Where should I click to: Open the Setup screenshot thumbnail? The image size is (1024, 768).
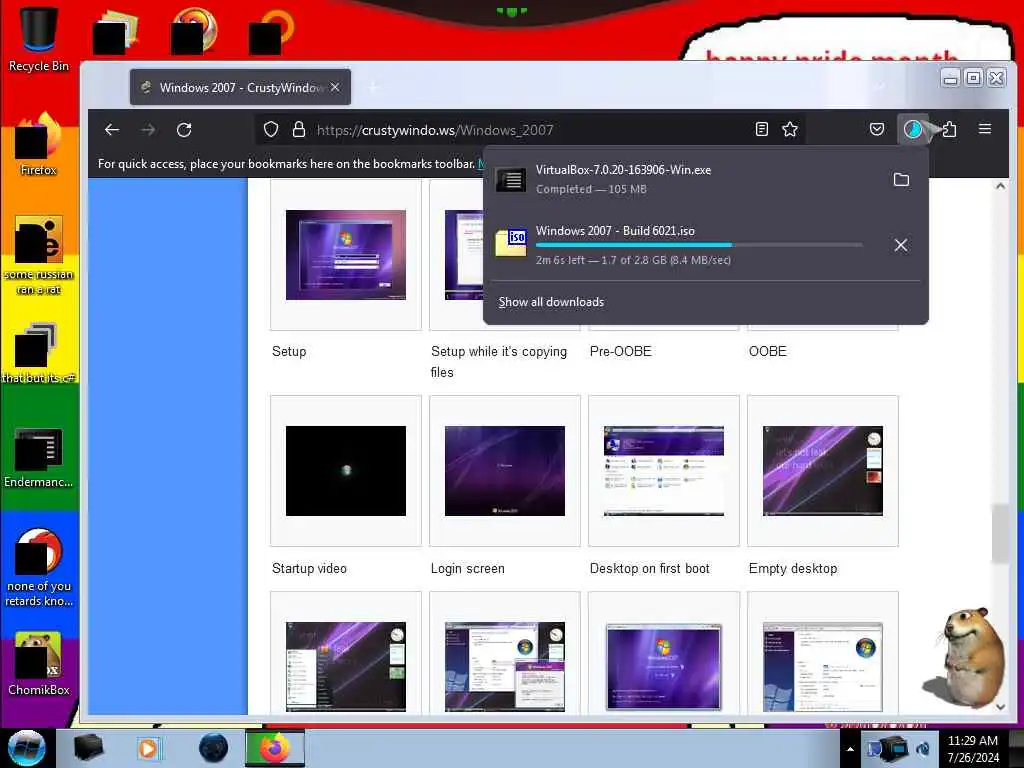pos(345,255)
